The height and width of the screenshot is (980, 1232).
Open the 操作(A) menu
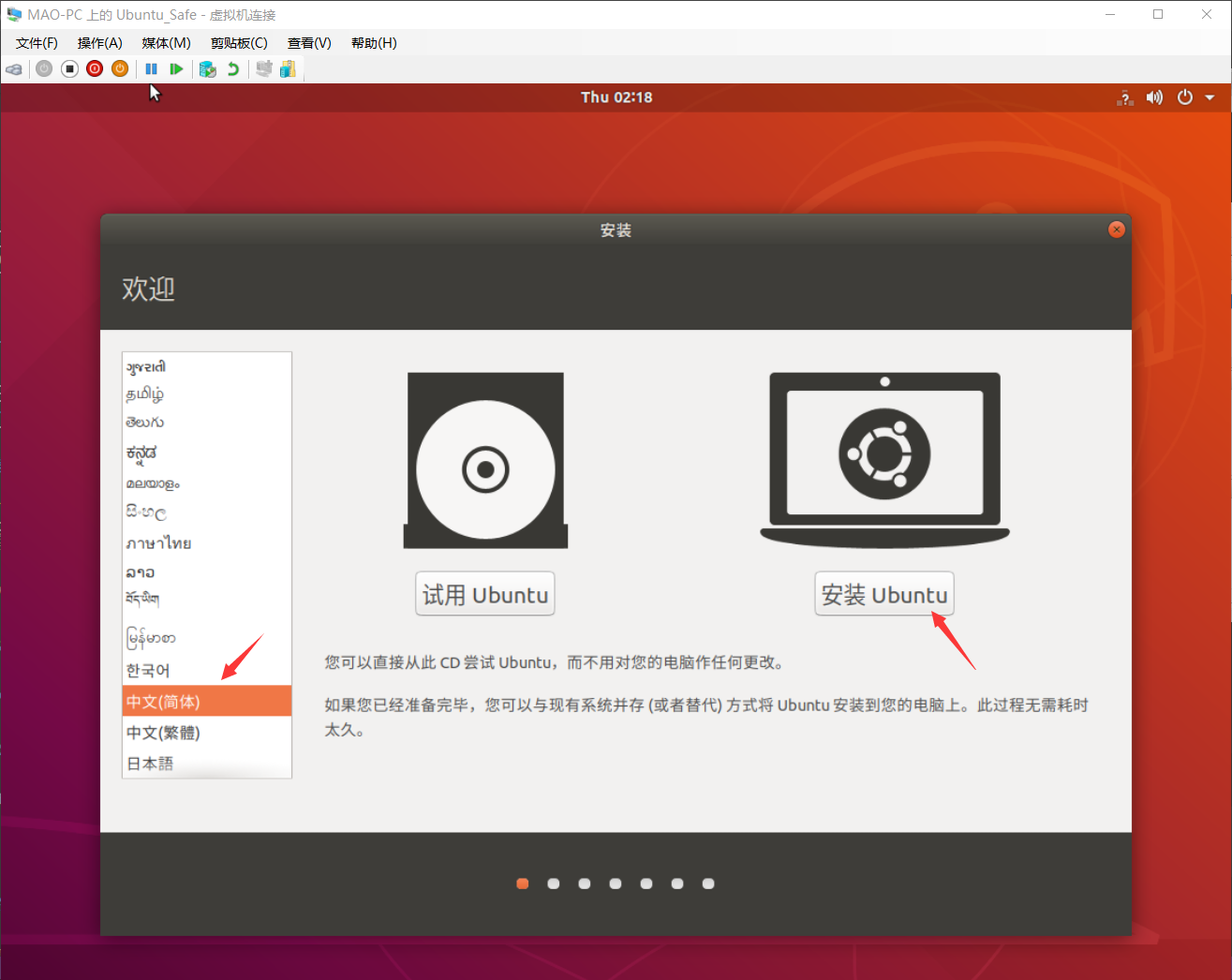(100, 43)
